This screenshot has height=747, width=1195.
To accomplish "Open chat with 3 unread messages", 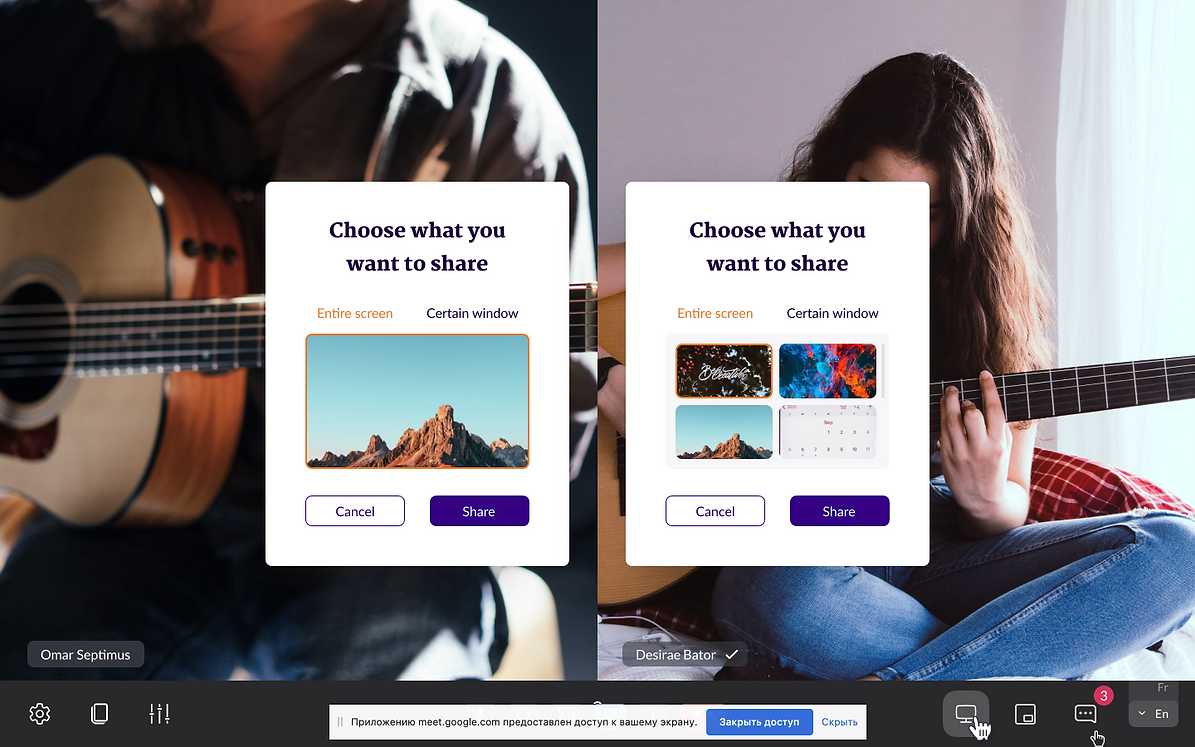I will pos(1085,713).
